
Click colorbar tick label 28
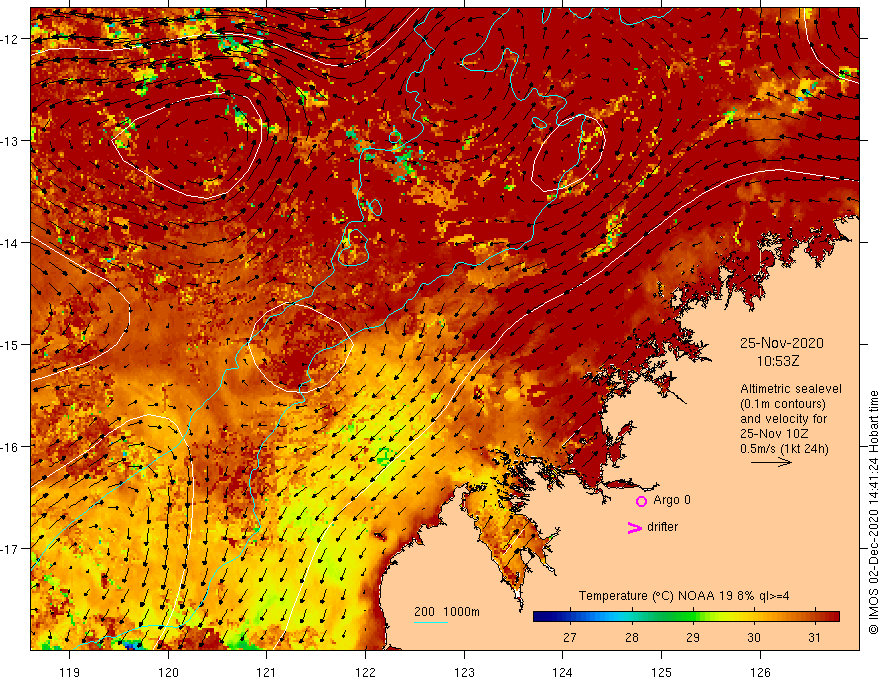click(631, 637)
